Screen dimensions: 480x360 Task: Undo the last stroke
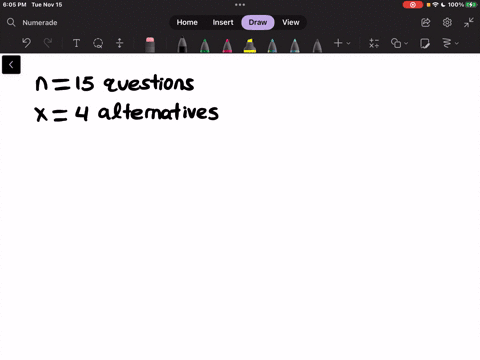tap(27, 43)
